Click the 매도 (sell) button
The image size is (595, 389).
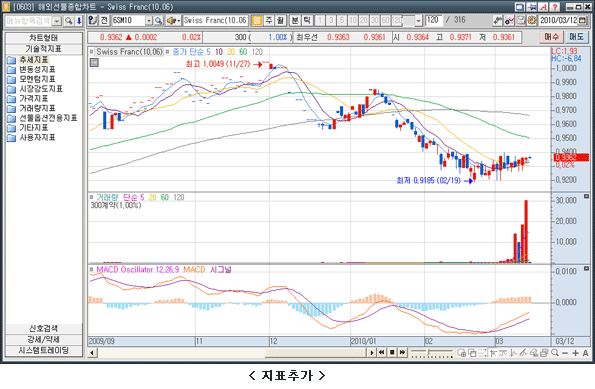click(576, 37)
